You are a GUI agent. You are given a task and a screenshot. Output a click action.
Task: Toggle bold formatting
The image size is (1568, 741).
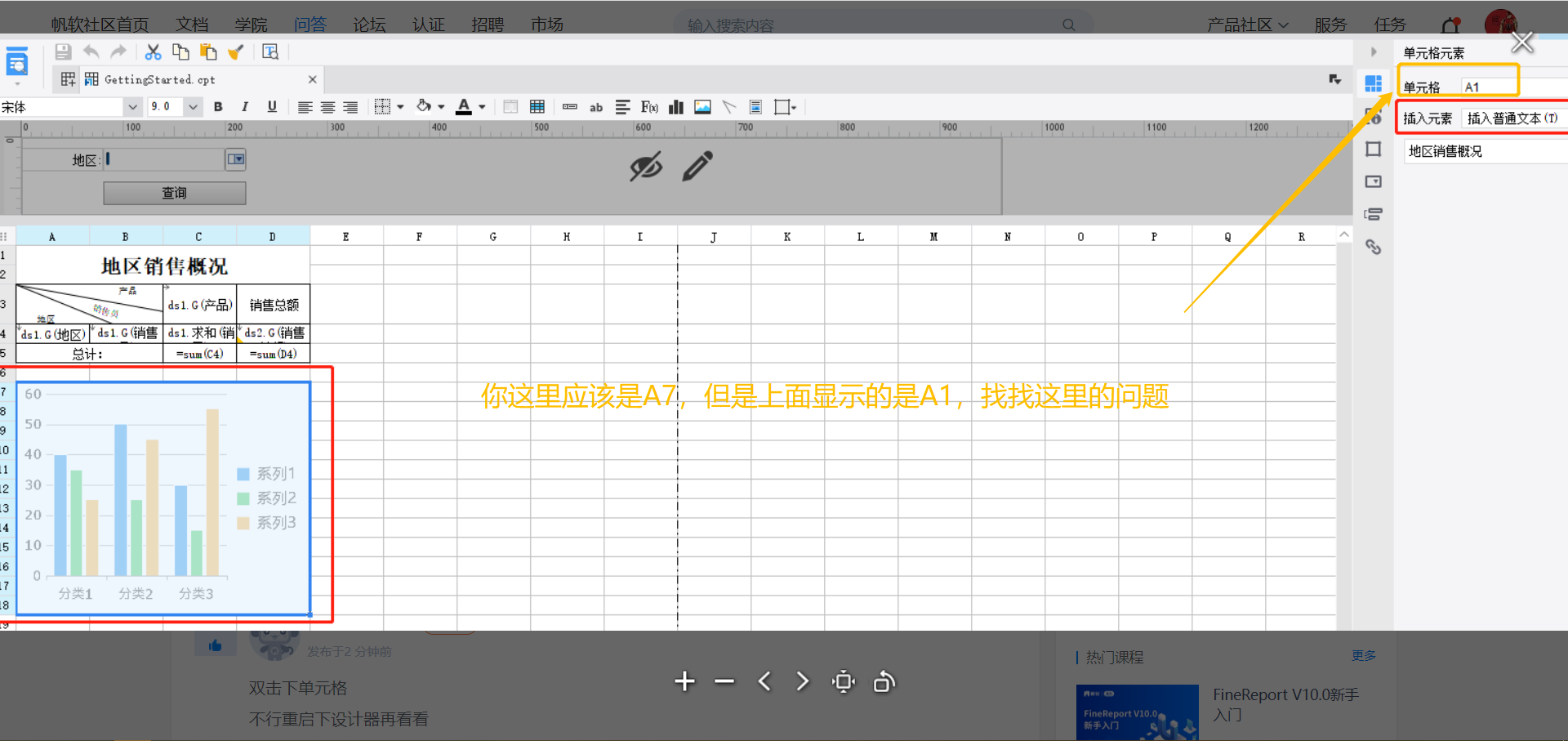tap(218, 107)
